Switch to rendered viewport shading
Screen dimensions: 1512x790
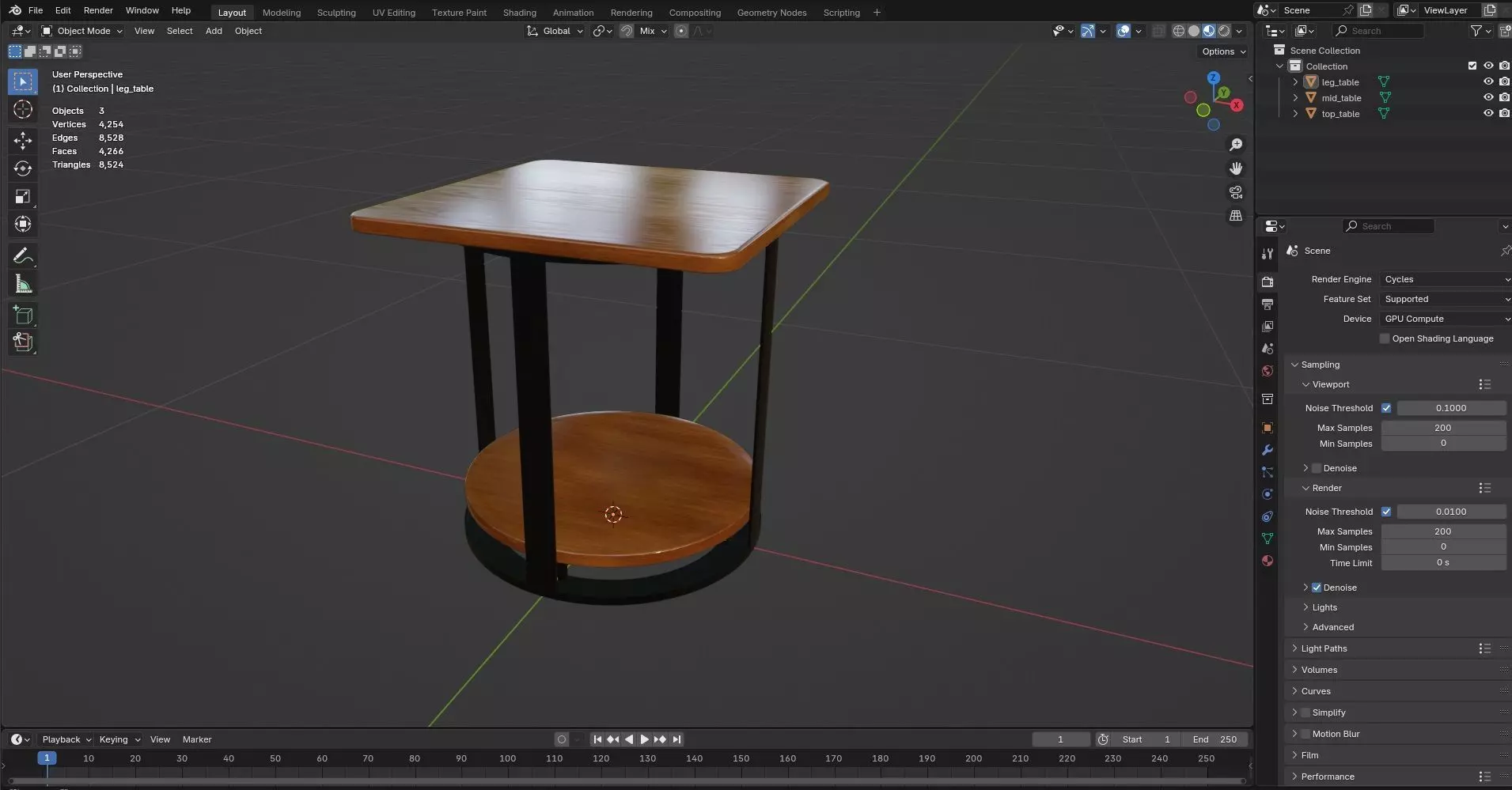coord(1224,31)
